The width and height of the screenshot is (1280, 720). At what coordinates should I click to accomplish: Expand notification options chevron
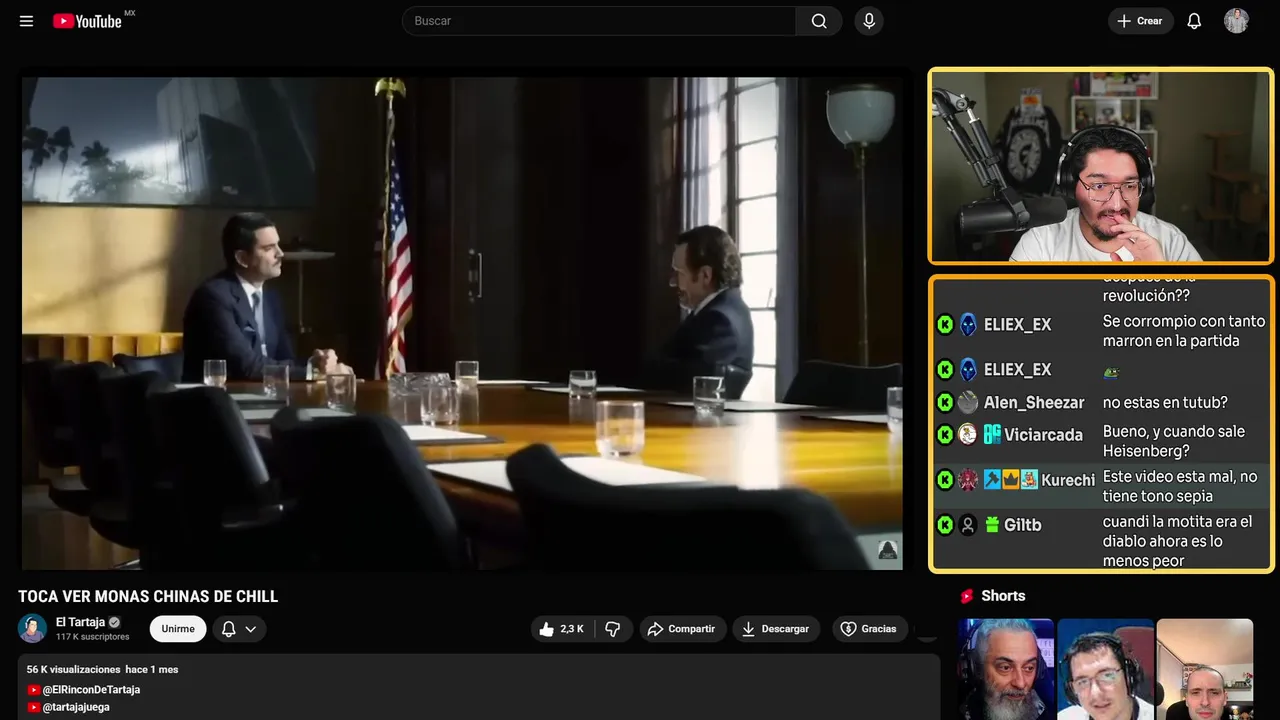pyautogui.click(x=251, y=629)
